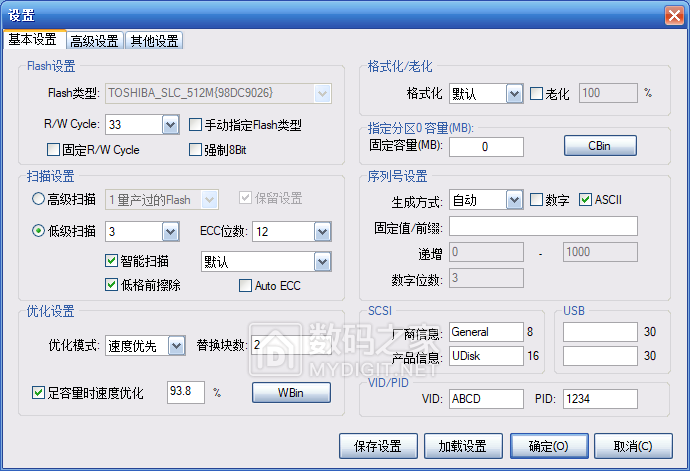
Task: Open the 优化模式 dropdown
Action: click(x=176, y=346)
